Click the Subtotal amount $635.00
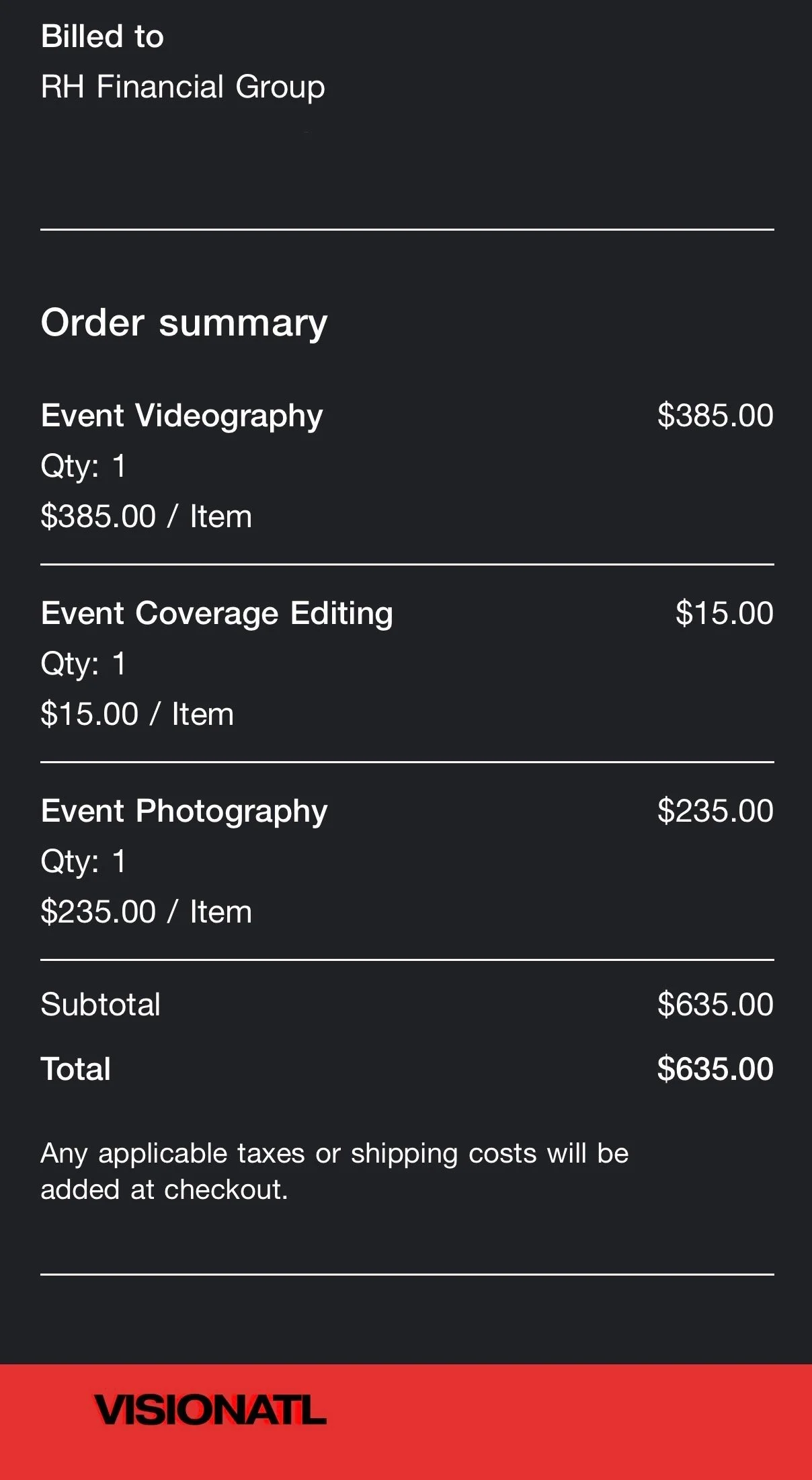 (715, 1005)
